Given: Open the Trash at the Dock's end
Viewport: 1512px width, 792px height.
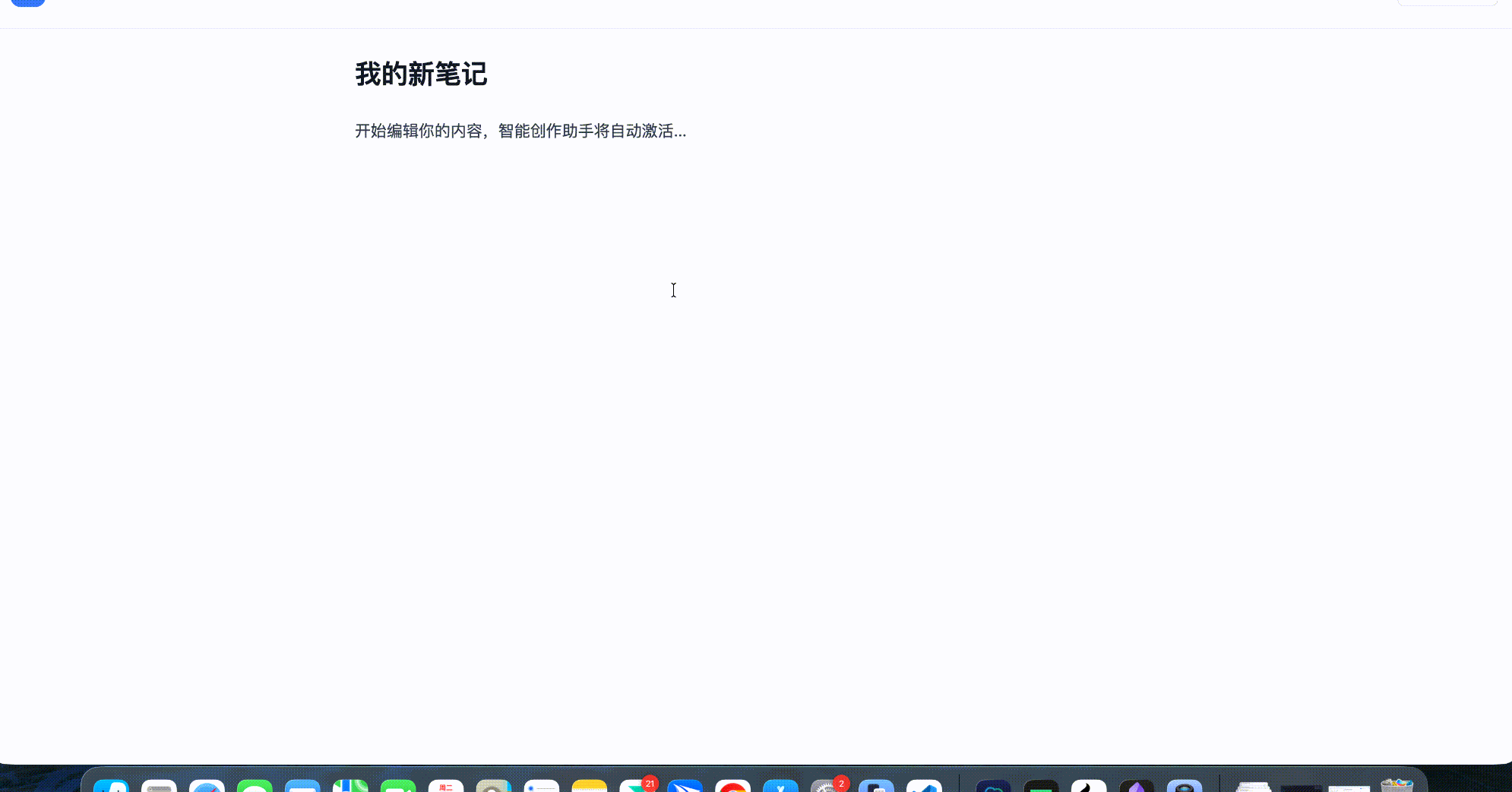Looking at the screenshot, I should (x=1400, y=784).
